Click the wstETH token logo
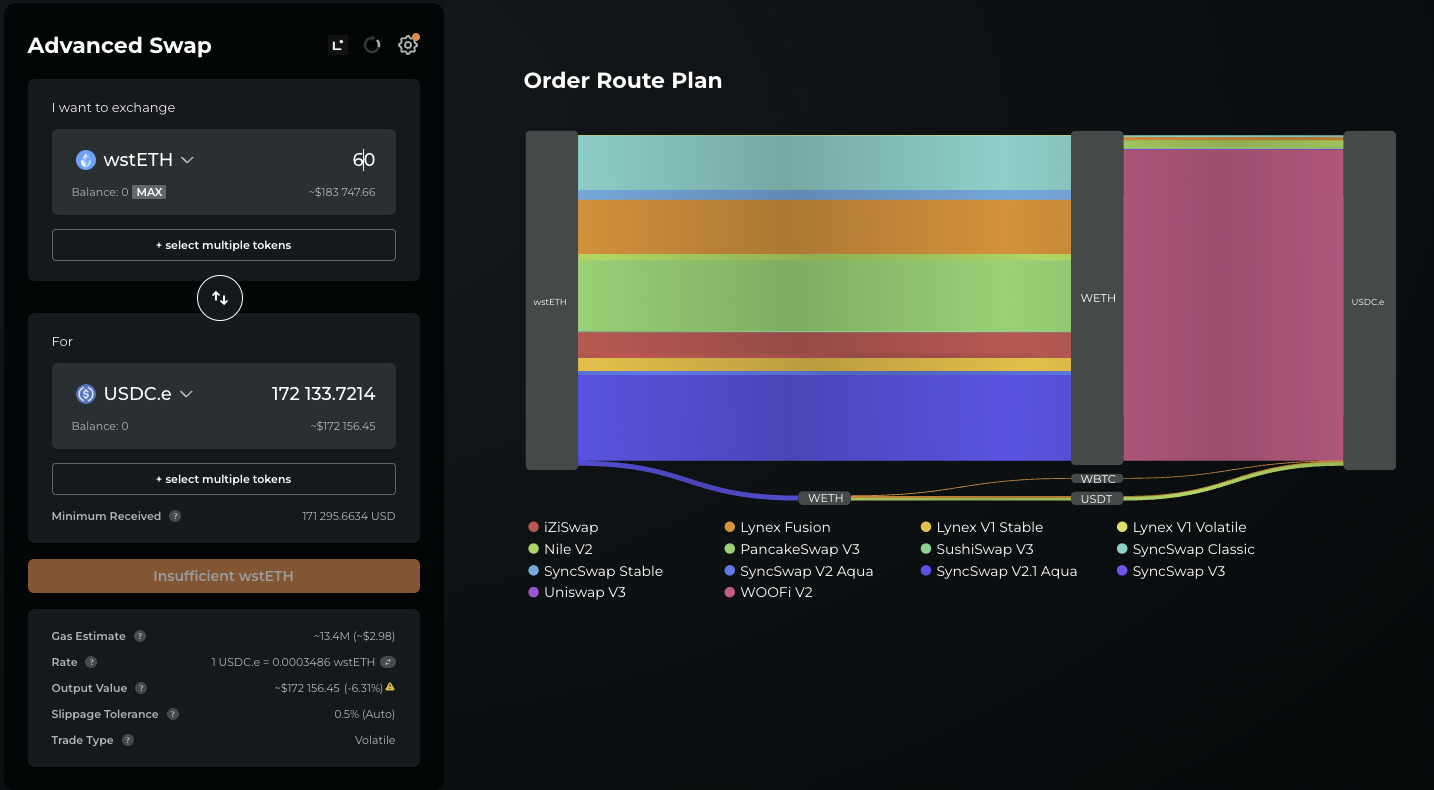Viewport: 1434px width, 790px height. (x=86, y=160)
